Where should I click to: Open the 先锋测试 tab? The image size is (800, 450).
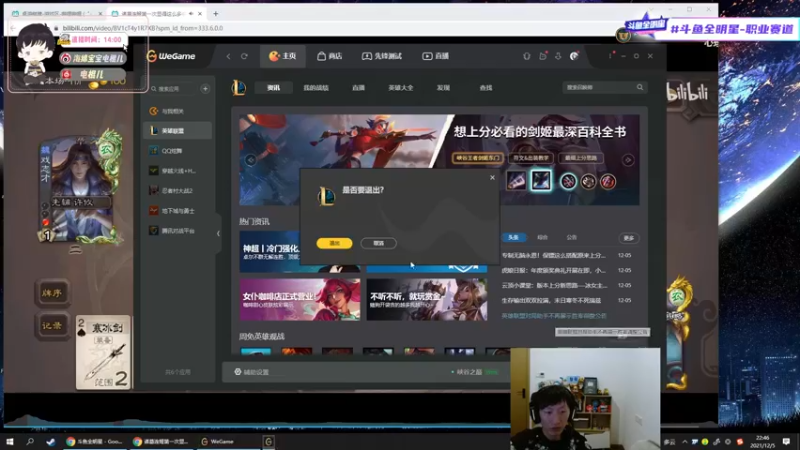tap(382, 56)
